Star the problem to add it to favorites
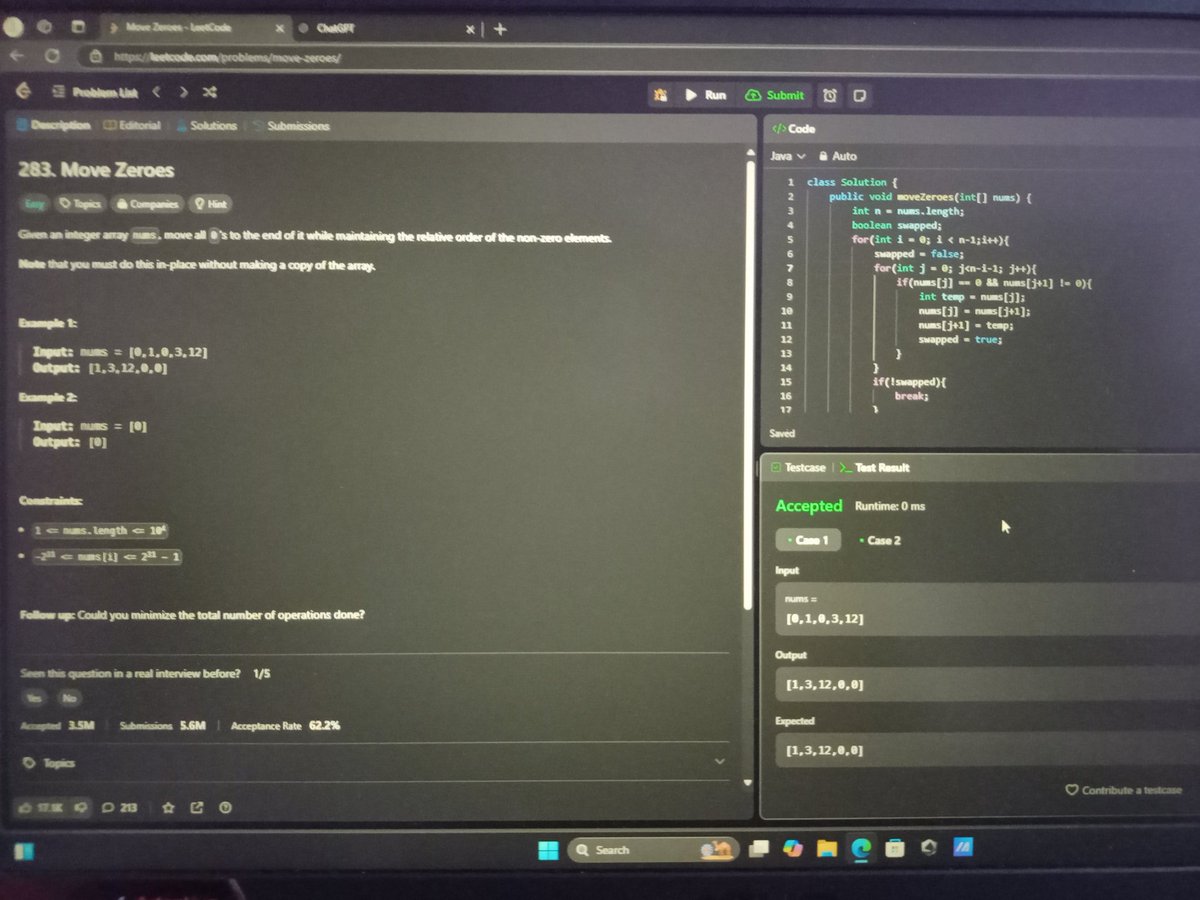Screen dimensions: 1200x900 [168, 808]
